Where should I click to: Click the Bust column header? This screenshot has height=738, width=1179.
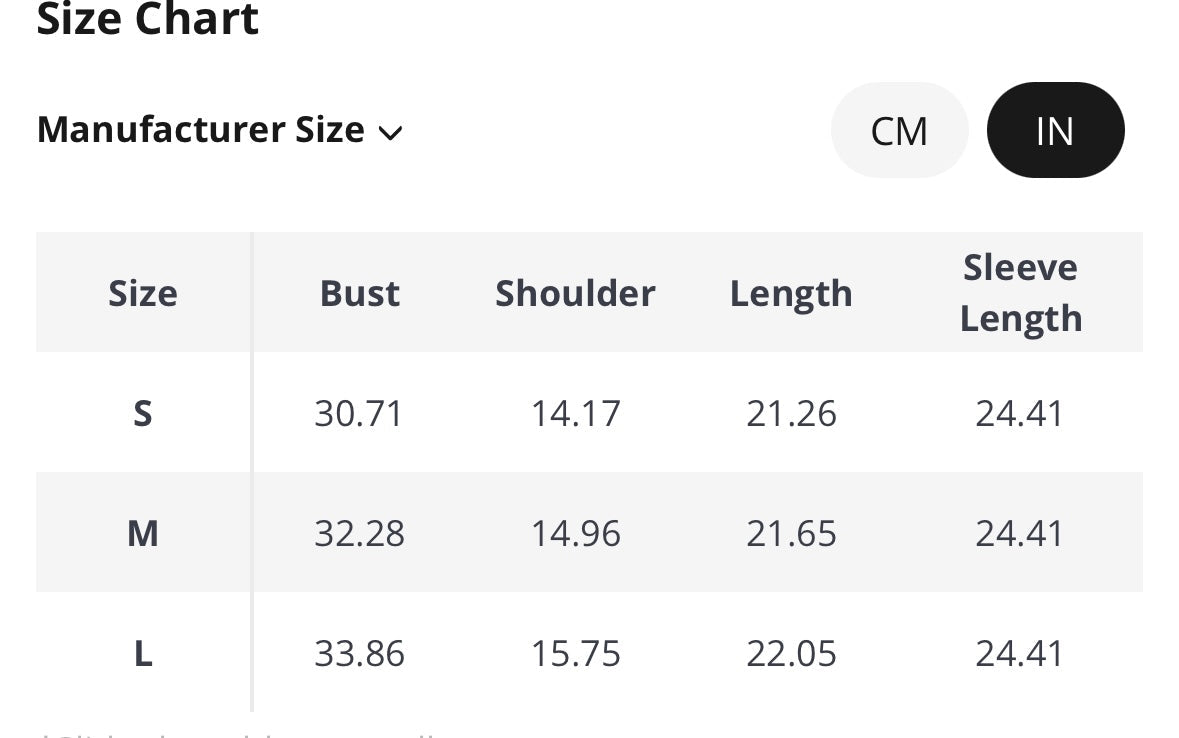point(360,293)
